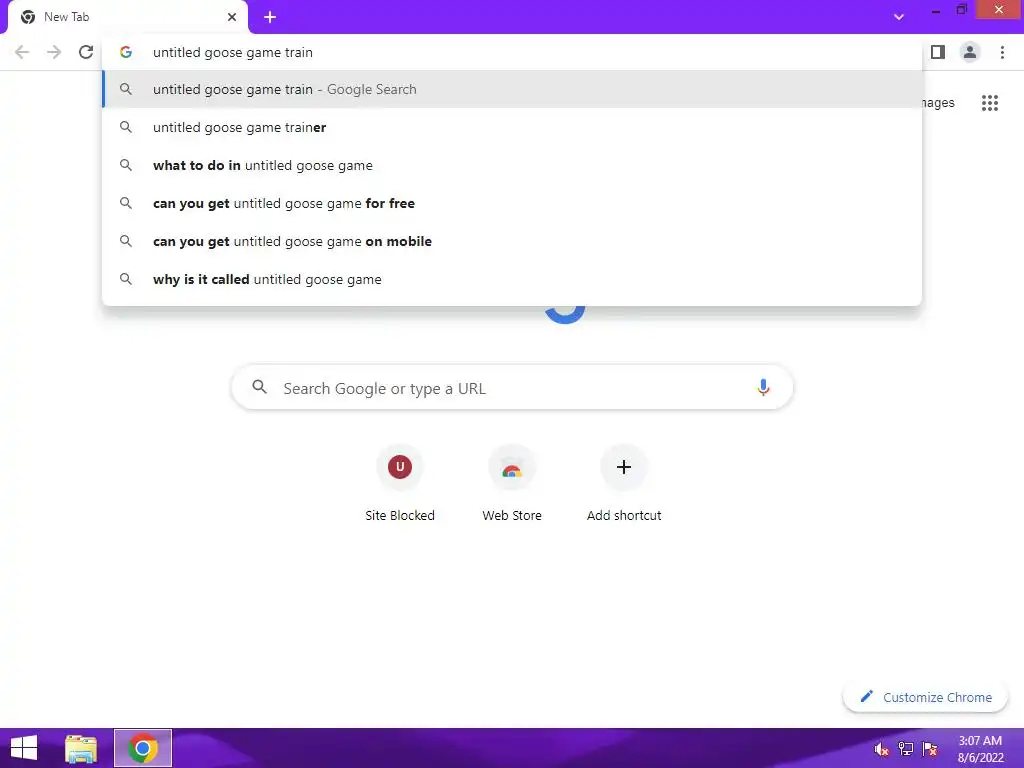This screenshot has height=768, width=1024.
Task: Click the magnifier icon in the search box
Action: tap(259, 387)
